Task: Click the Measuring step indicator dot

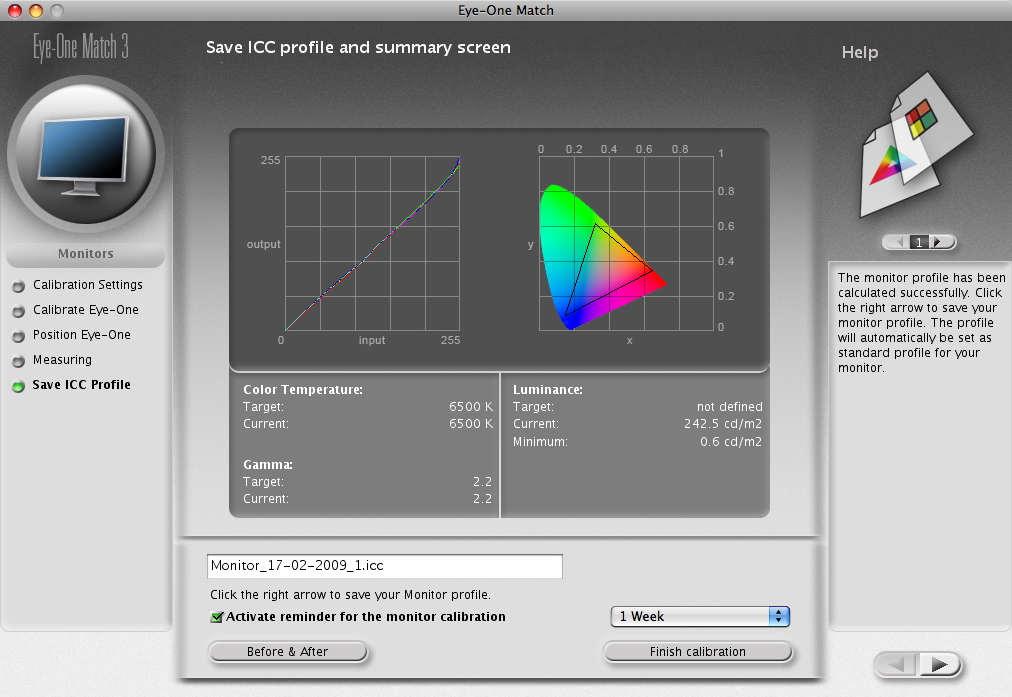Action: (x=19, y=361)
